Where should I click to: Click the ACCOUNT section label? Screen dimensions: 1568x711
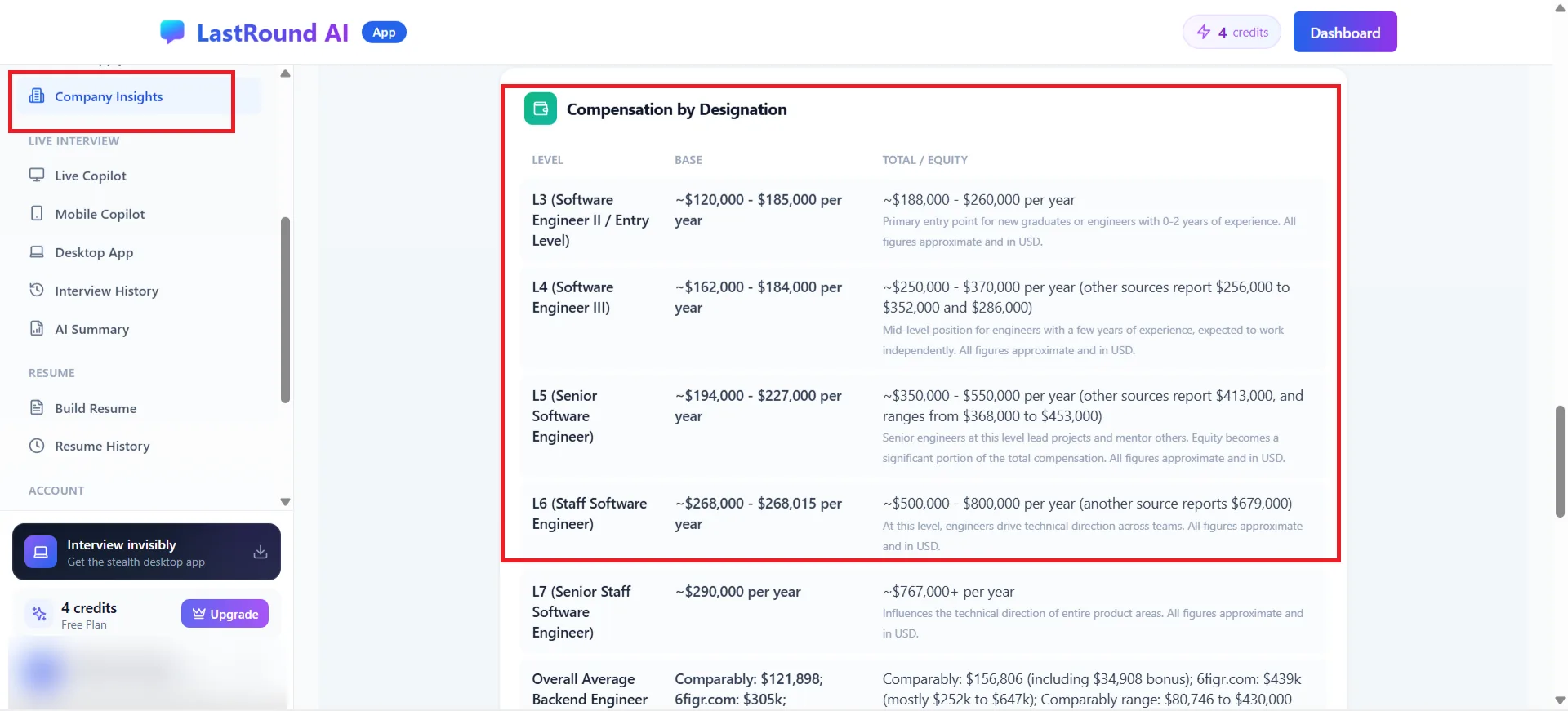click(56, 491)
